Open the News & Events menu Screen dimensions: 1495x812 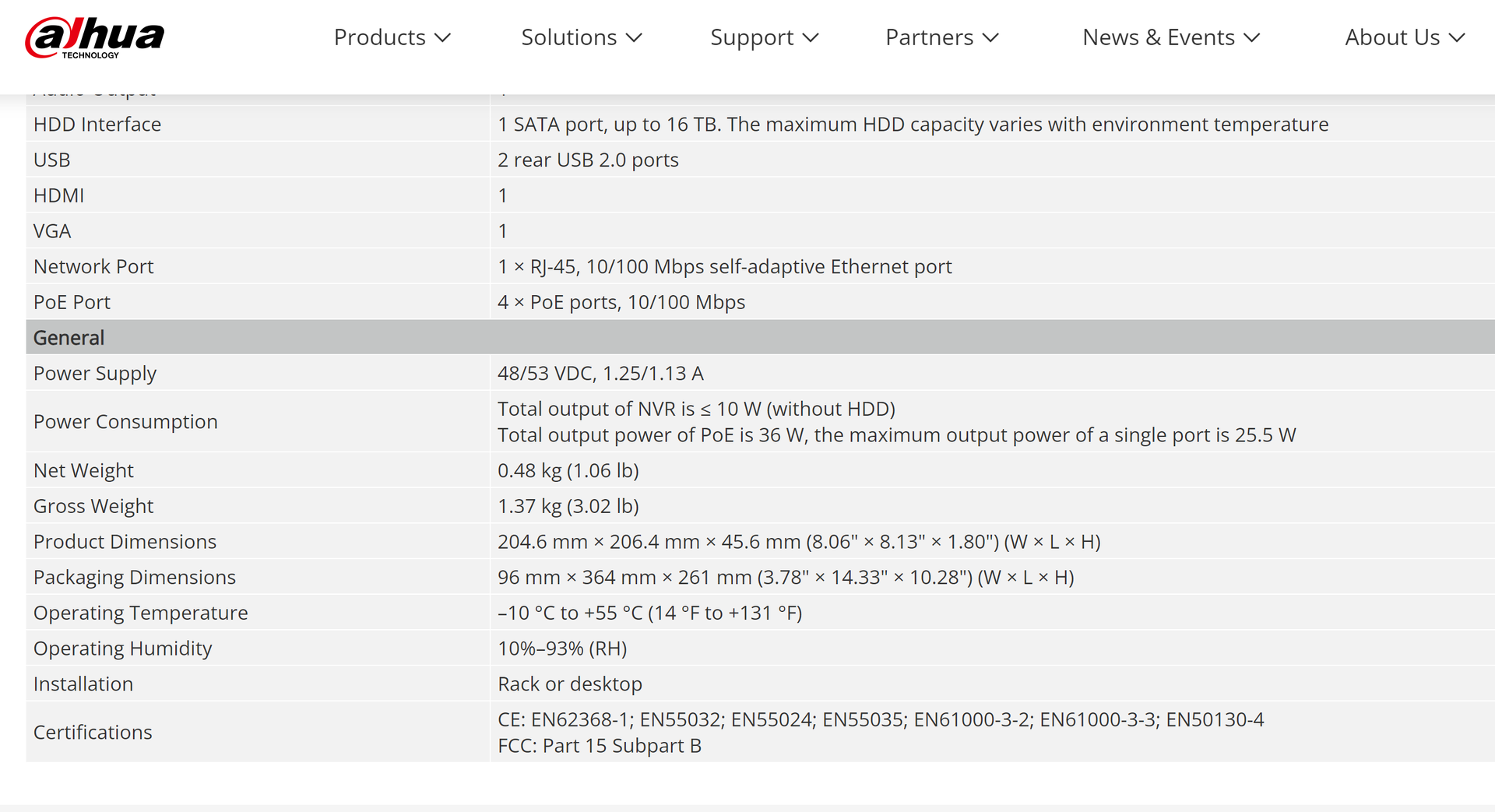click(x=1158, y=37)
